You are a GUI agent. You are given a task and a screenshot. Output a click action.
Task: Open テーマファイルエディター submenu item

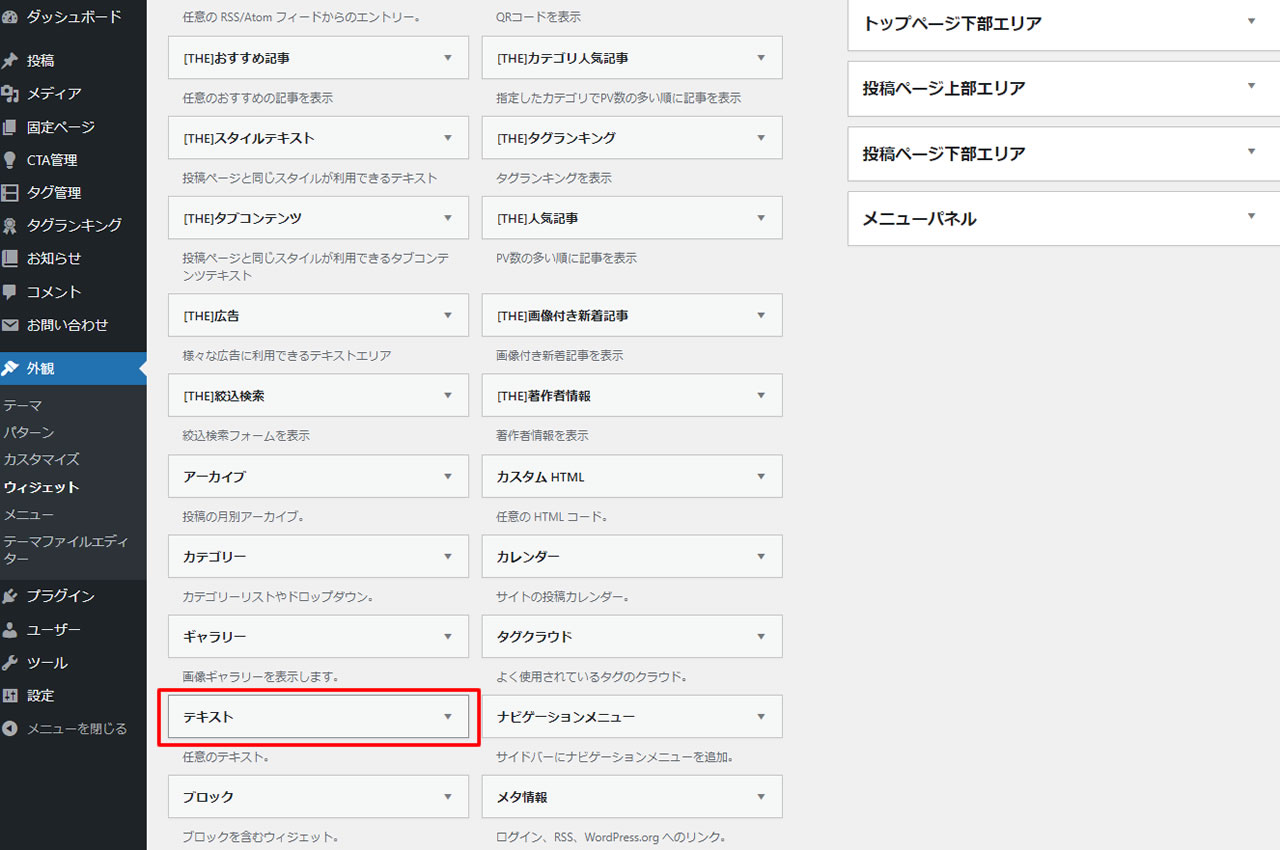click(x=66, y=550)
